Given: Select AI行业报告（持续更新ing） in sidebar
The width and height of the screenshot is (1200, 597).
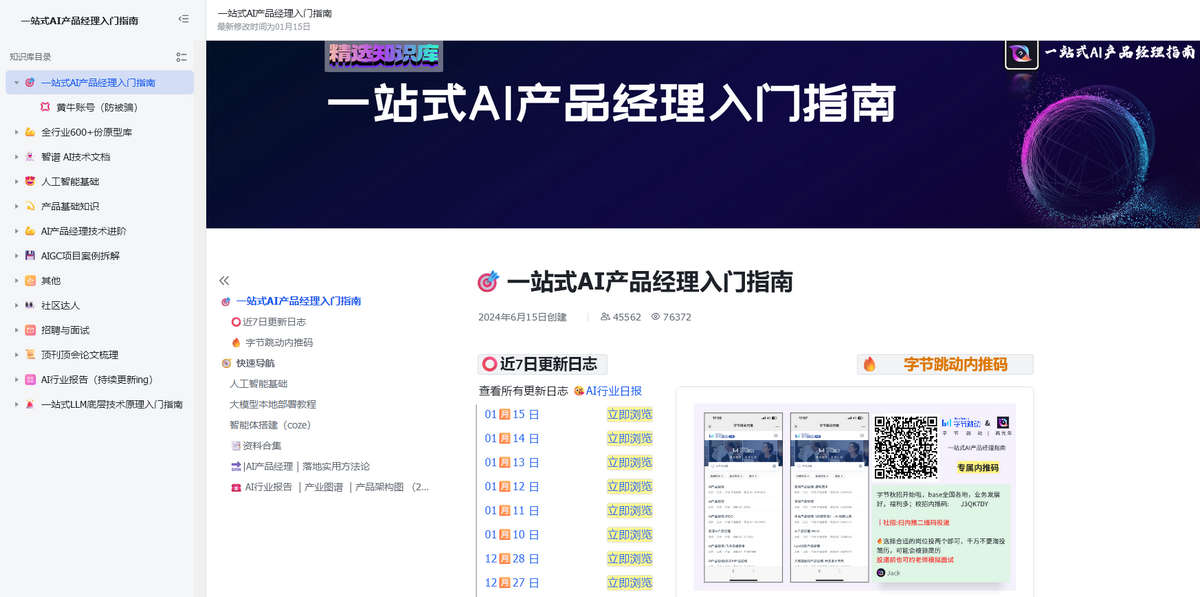Looking at the screenshot, I should tap(96, 380).
